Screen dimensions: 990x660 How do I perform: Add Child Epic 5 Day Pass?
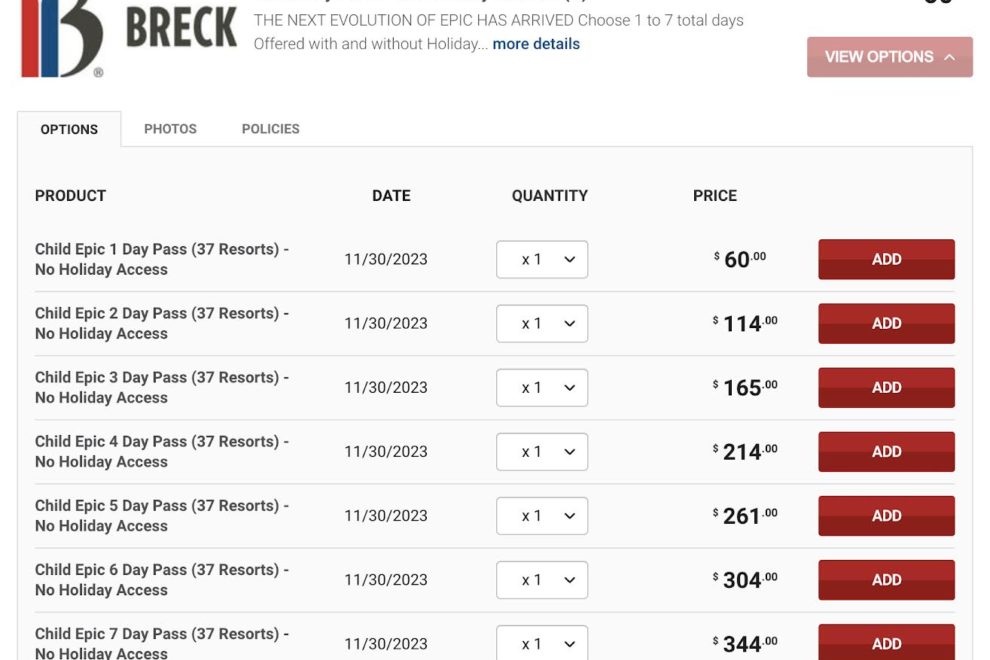pyautogui.click(x=886, y=516)
